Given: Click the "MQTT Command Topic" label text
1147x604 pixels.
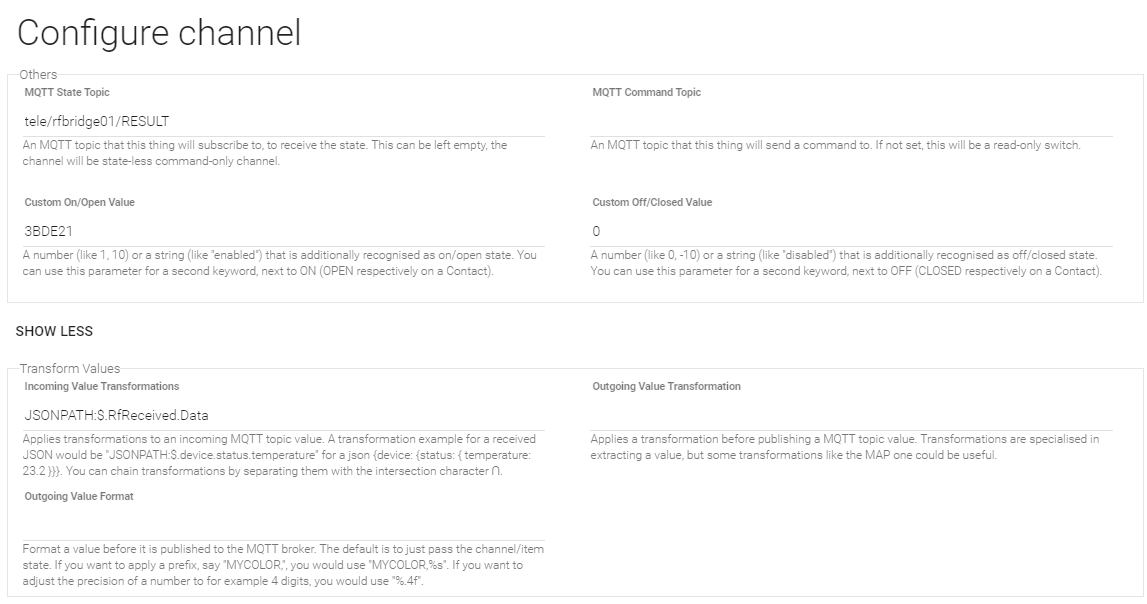Looking at the screenshot, I should [646, 92].
